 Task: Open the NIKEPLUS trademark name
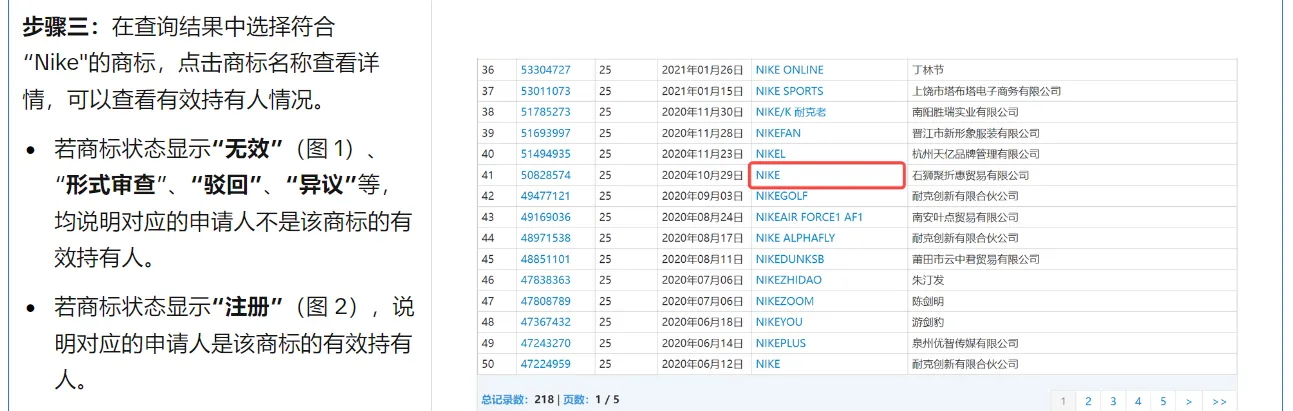click(x=780, y=343)
